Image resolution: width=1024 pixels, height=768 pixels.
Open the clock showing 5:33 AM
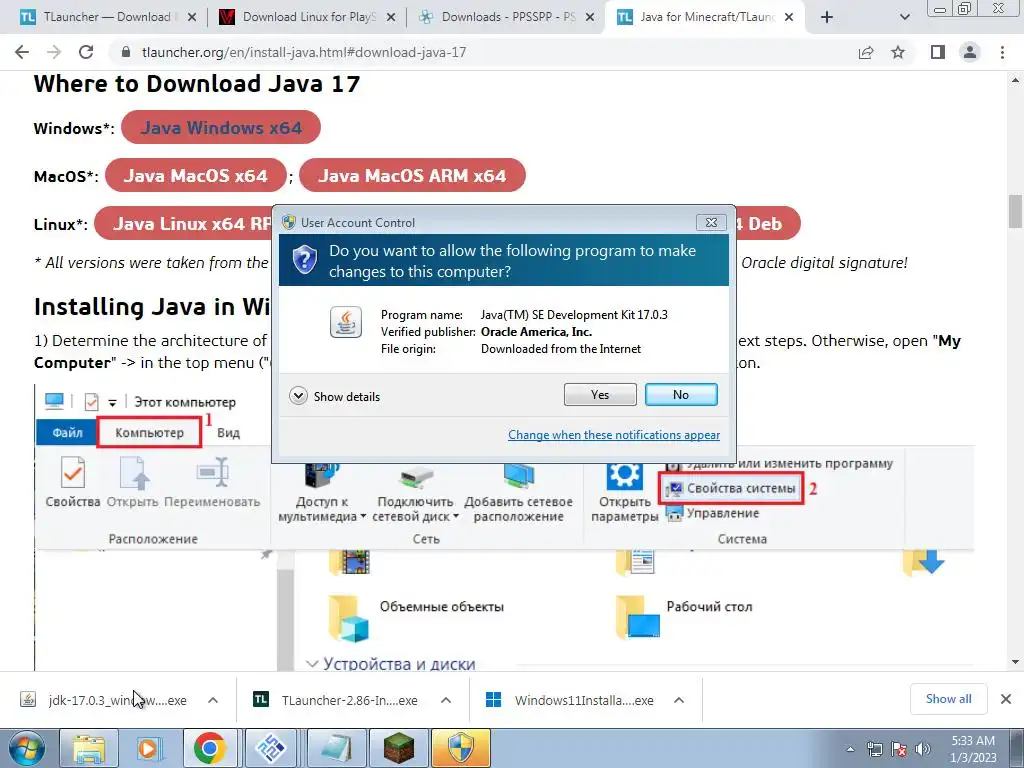tap(973, 748)
